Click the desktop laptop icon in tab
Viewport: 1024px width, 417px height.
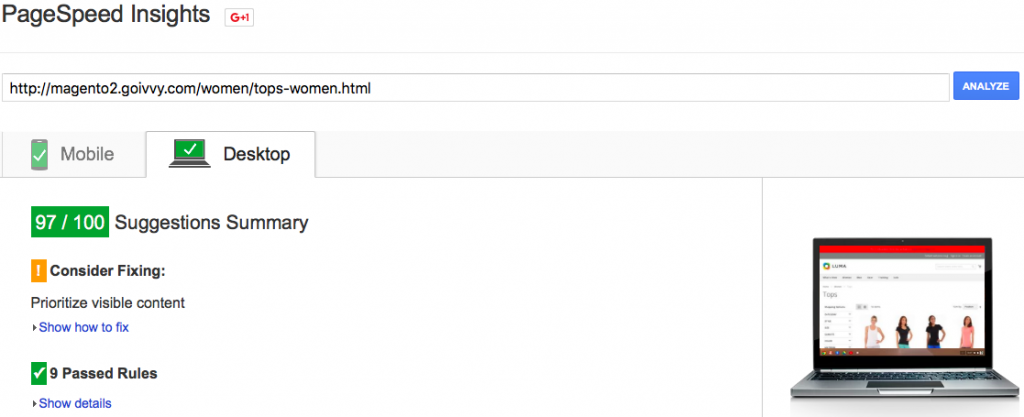pyautogui.click(x=189, y=153)
